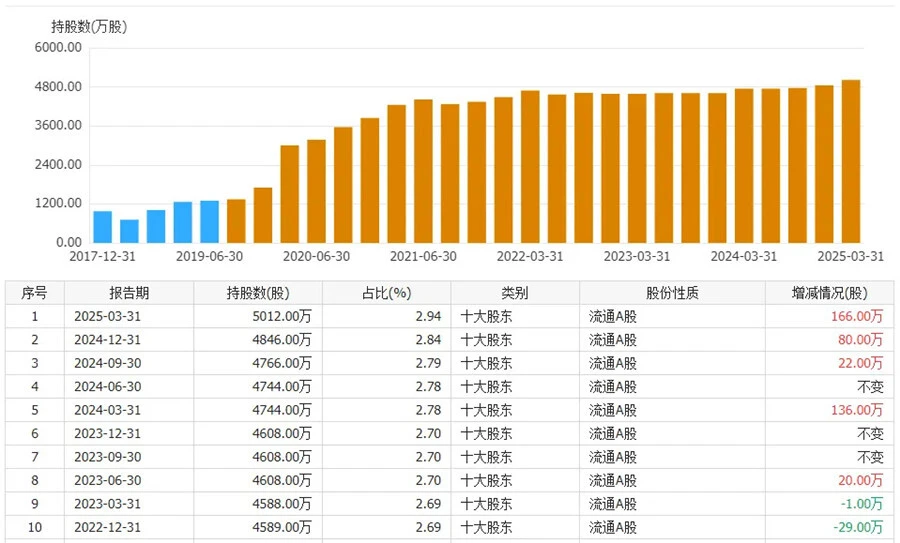The width and height of the screenshot is (900, 543).
Task: Select the 占比(%) column header
Action: coord(386,293)
